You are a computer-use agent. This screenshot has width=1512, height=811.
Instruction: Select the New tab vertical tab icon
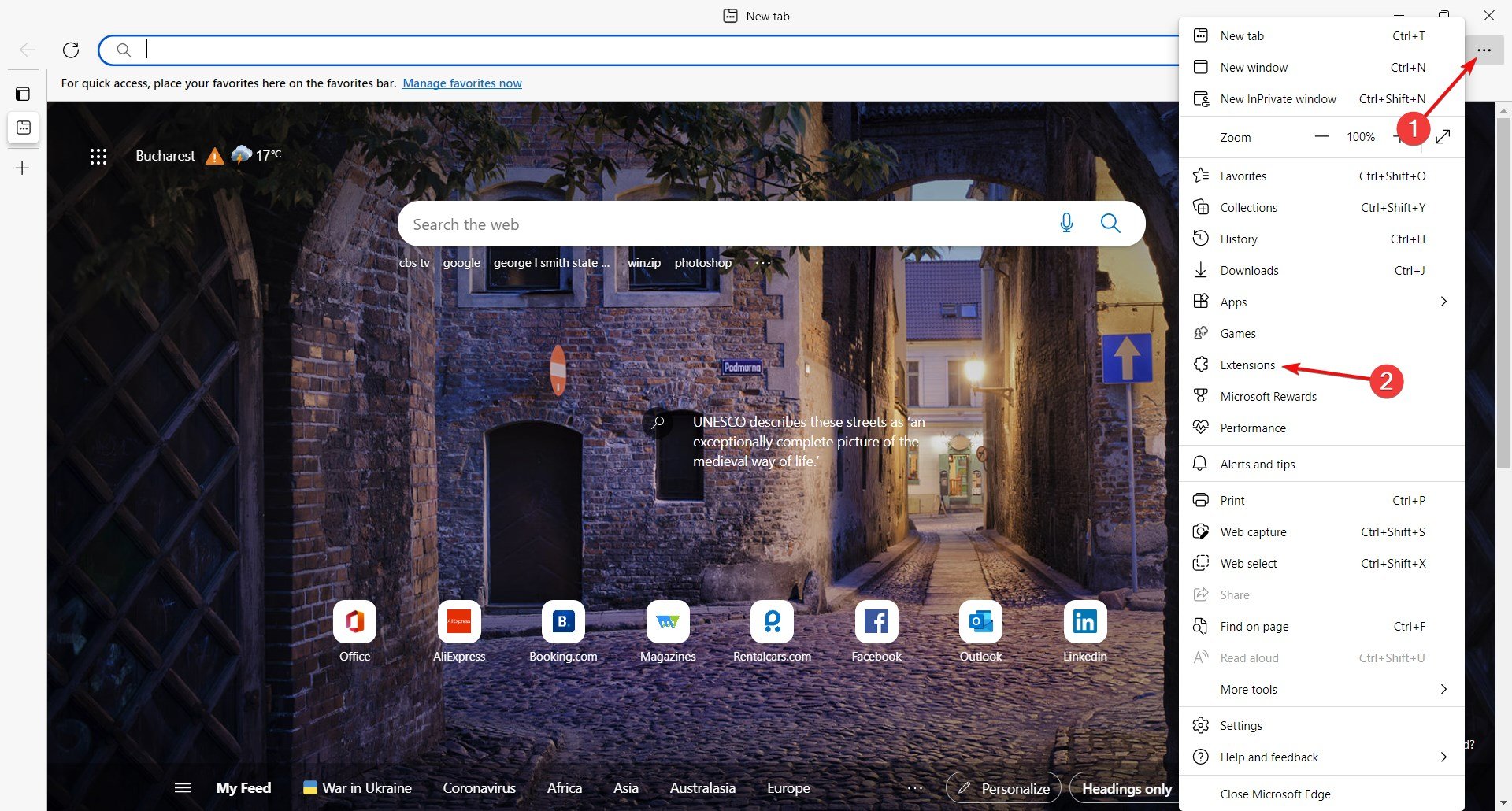tap(24, 128)
